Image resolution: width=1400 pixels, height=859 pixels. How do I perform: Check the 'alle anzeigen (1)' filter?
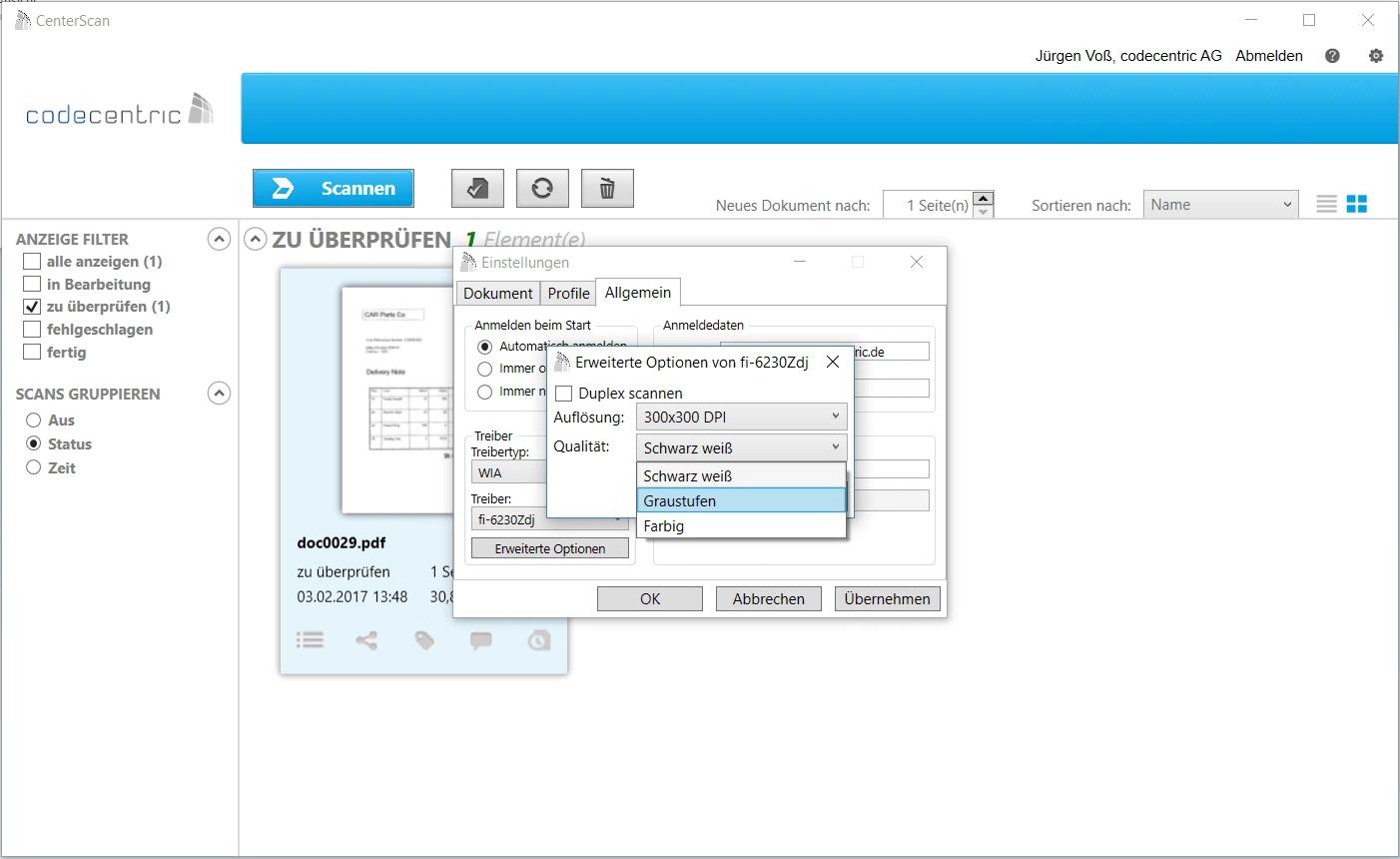pos(32,262)
